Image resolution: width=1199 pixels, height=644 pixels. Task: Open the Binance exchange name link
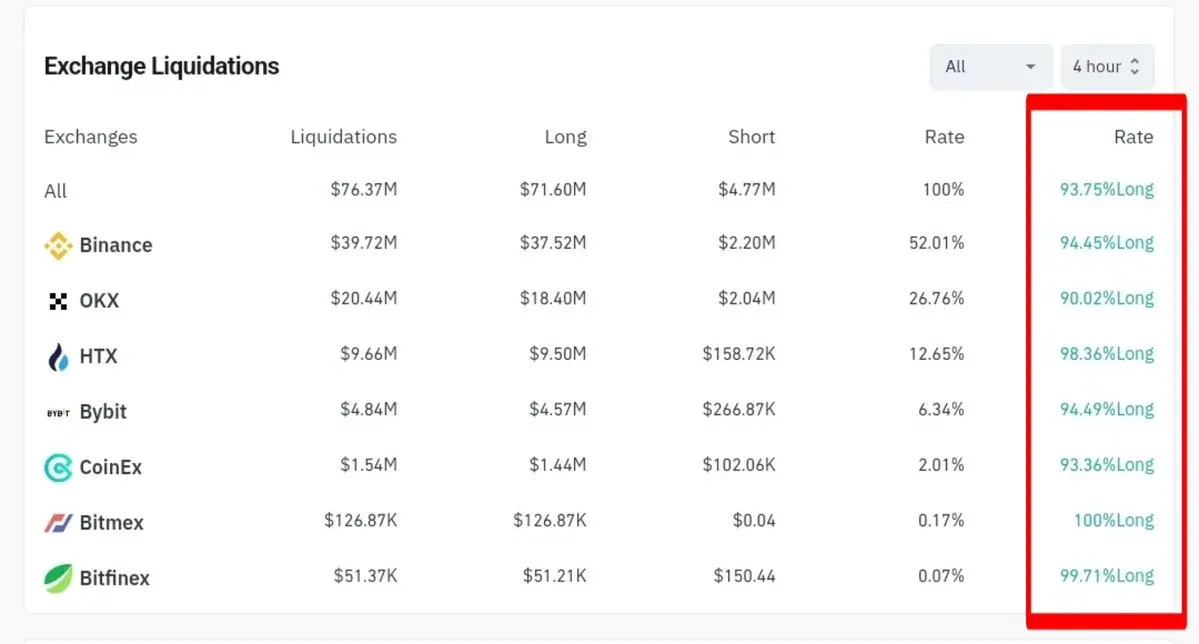(x=116, y=246)
